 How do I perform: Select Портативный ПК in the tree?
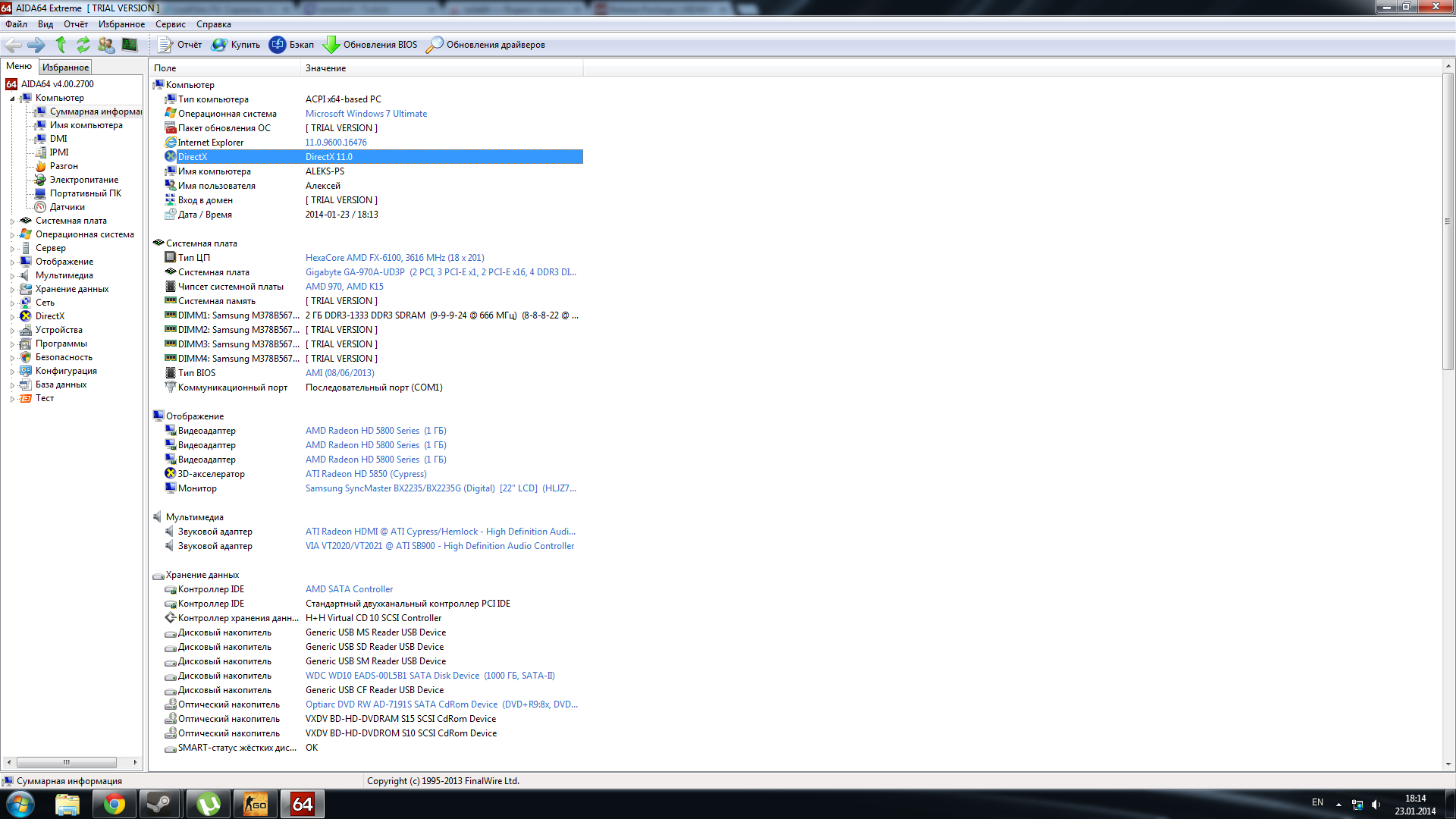click(x=86, y=193)
